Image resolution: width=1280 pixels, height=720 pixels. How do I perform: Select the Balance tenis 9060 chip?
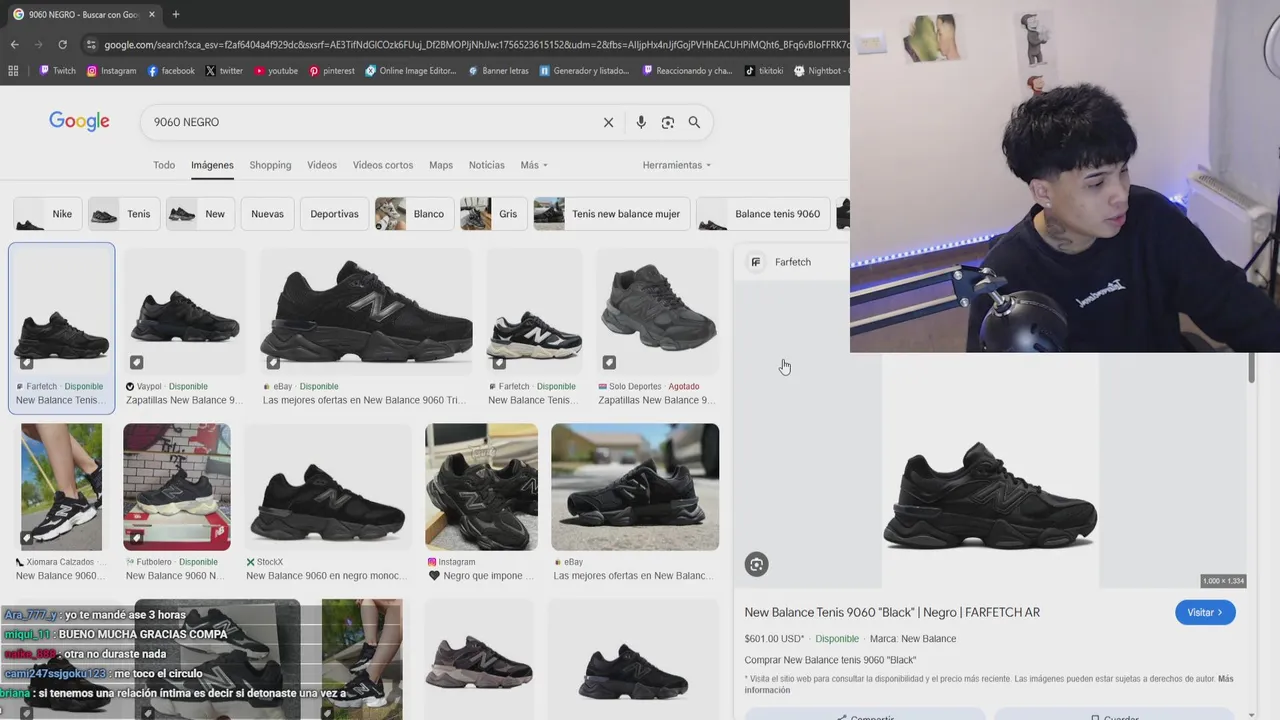(x=763, y=214)
